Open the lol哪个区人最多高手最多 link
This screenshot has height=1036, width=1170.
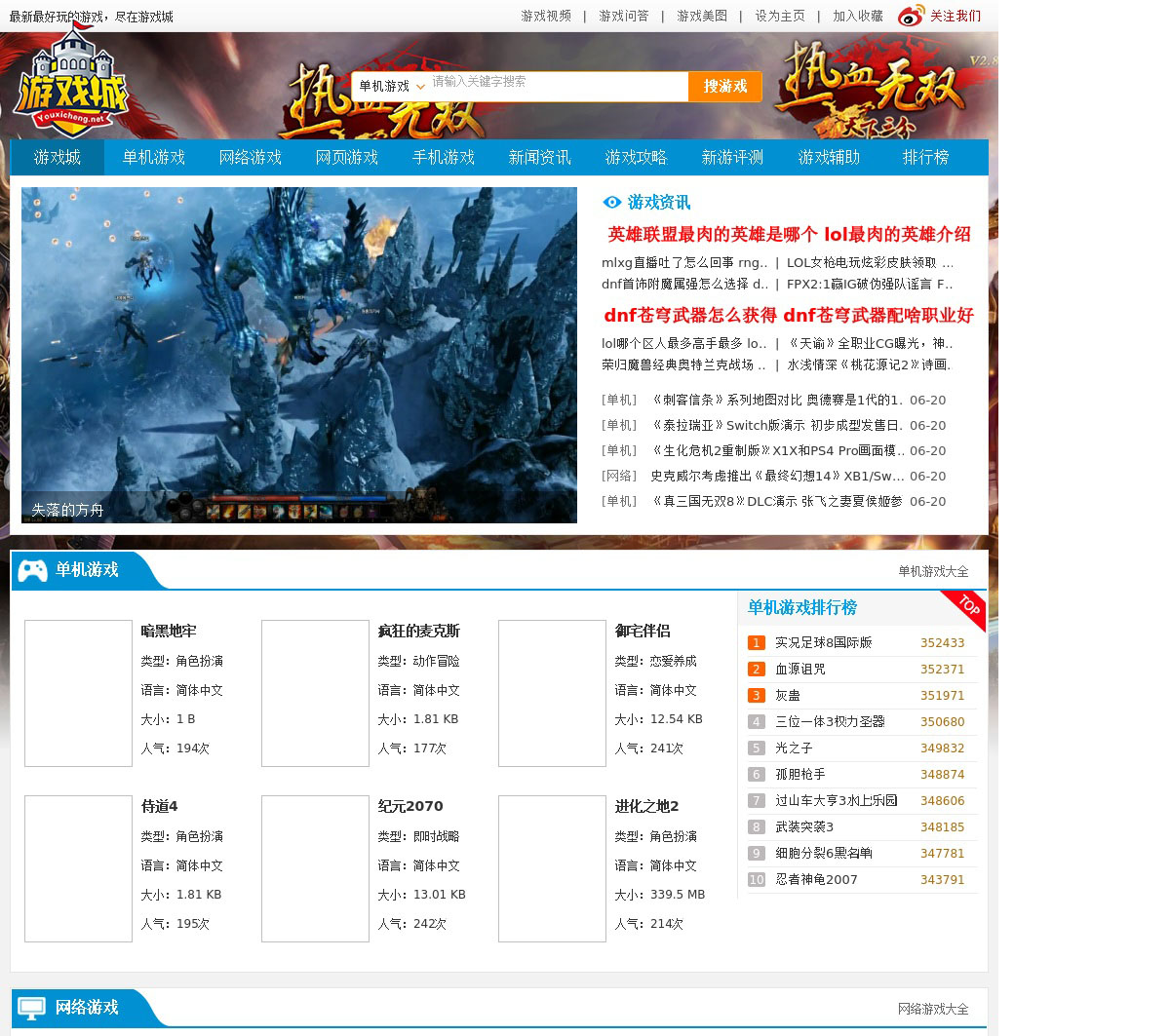[x=684, y=343]
